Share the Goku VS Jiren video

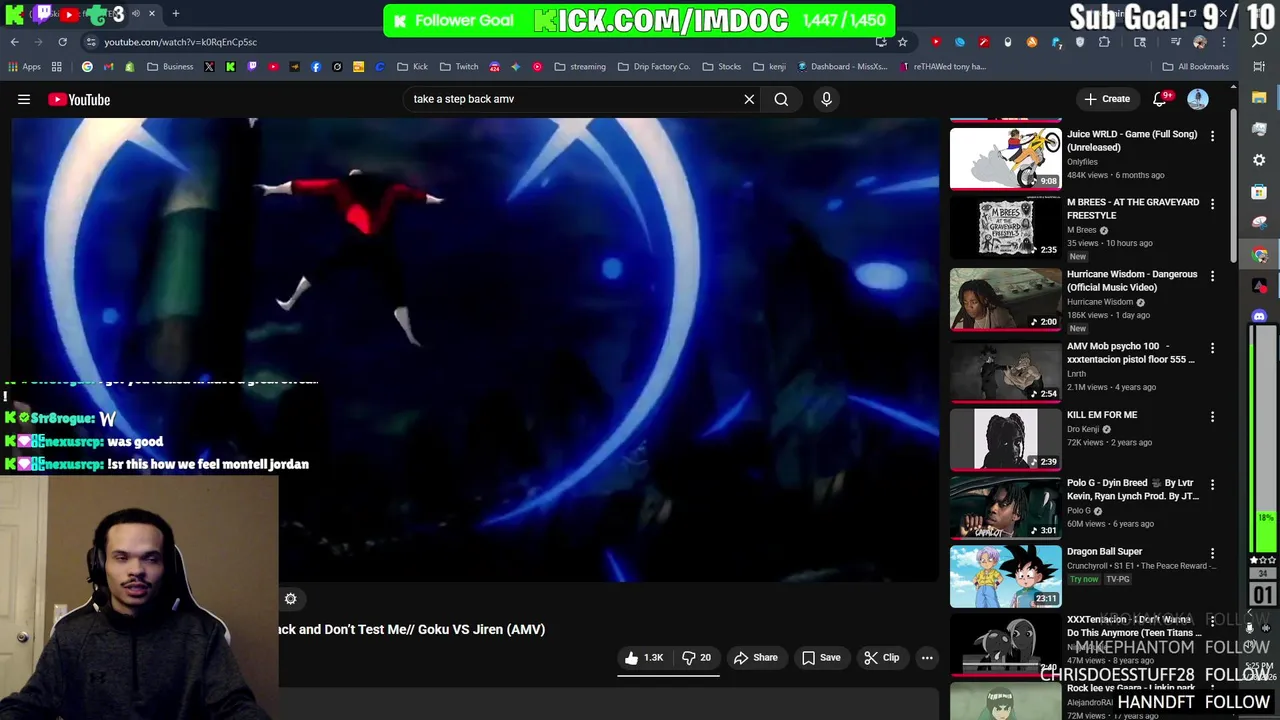(755, 657)
